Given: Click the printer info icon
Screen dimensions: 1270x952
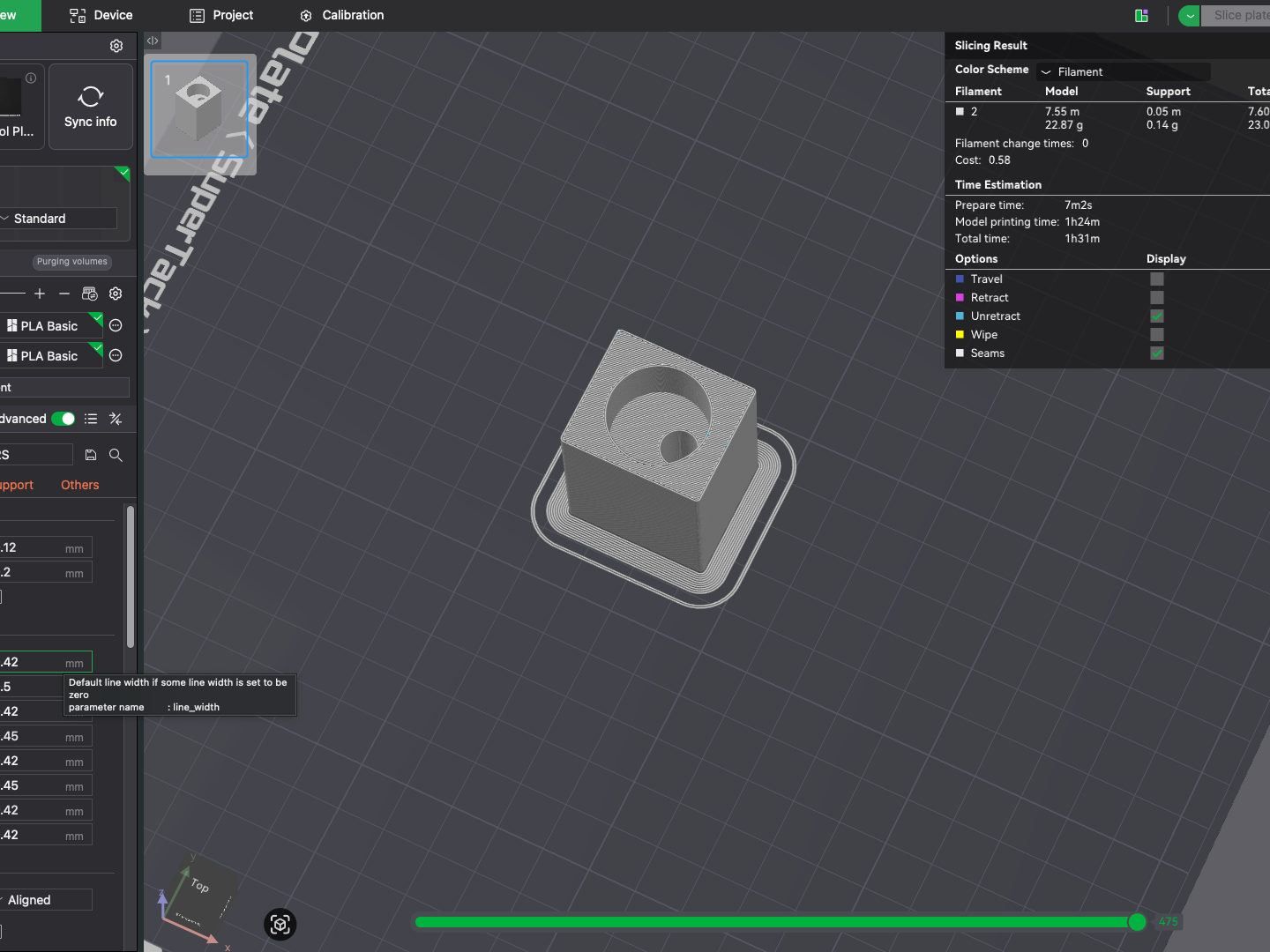Looking at the screenshot, I should (31, 78).
